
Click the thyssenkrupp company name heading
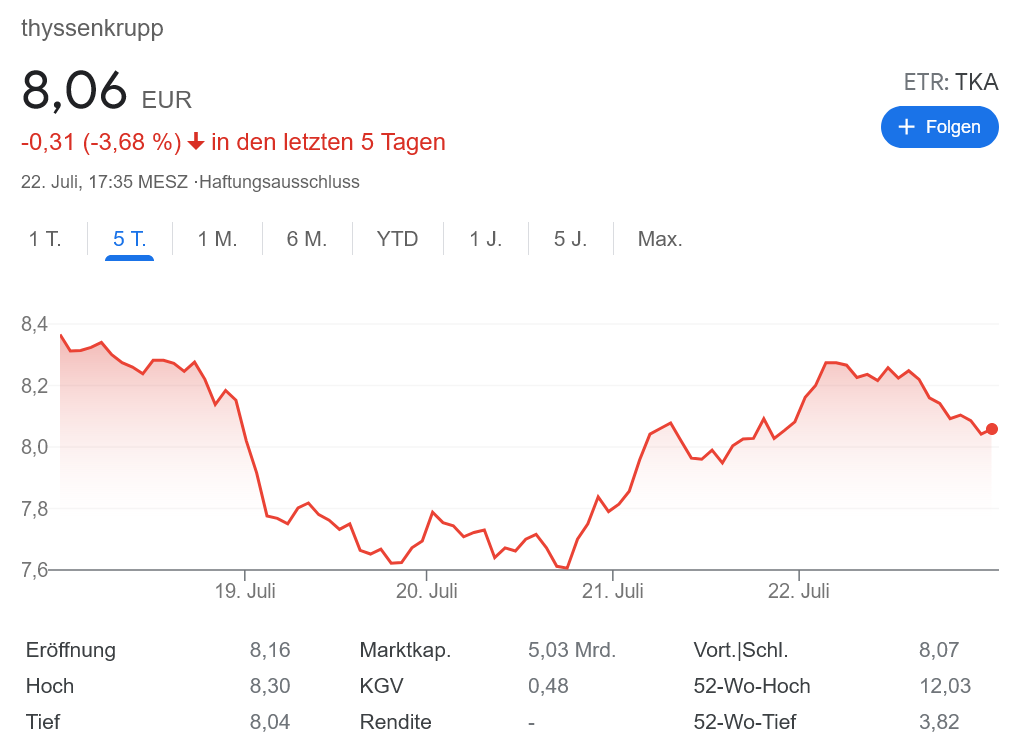coord(92,28)
